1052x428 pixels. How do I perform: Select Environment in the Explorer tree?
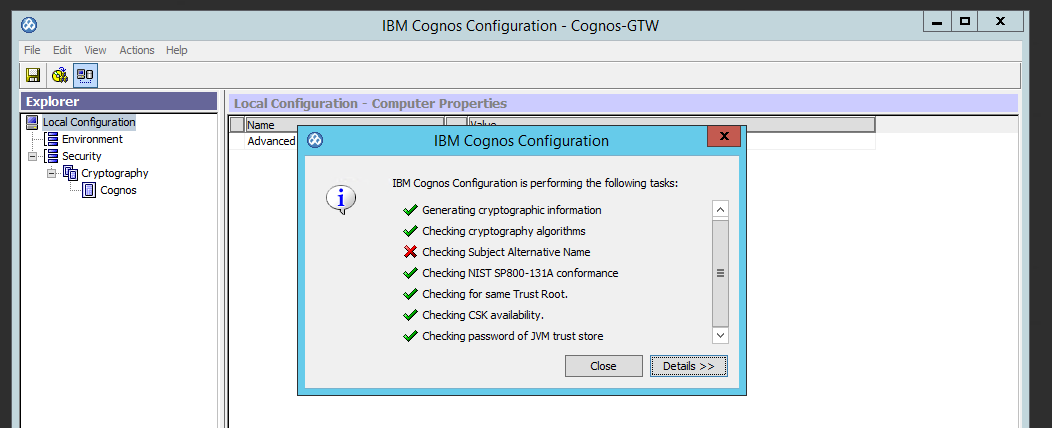click(92, 140)
